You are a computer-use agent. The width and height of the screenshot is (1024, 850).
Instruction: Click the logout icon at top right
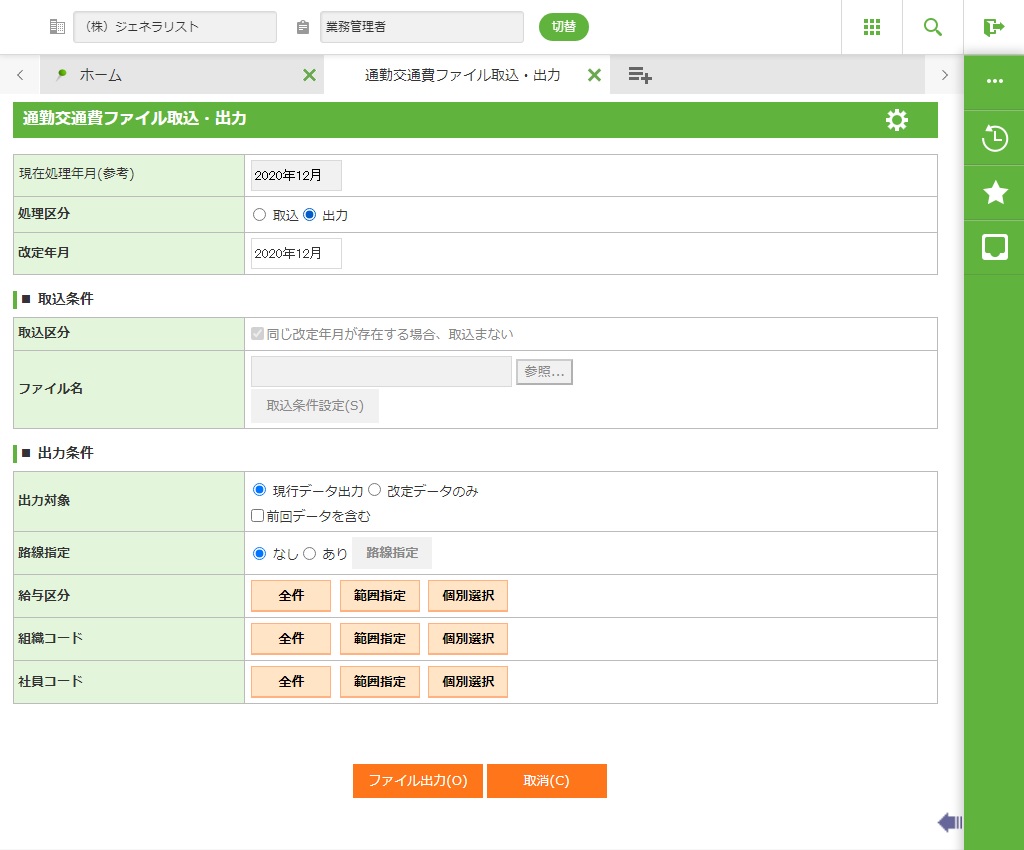click(x=993, y=27)
